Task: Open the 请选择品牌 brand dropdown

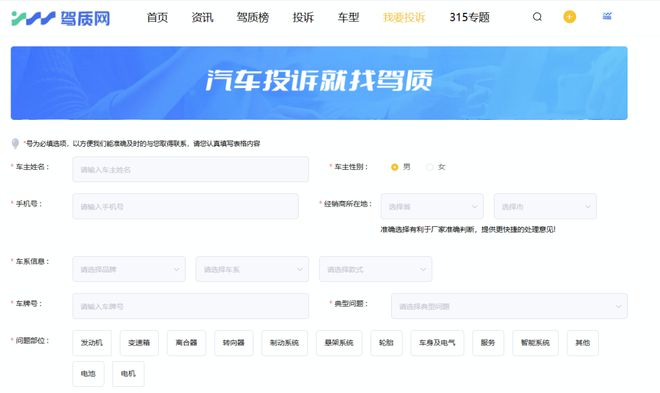Action: click(129, 269)
